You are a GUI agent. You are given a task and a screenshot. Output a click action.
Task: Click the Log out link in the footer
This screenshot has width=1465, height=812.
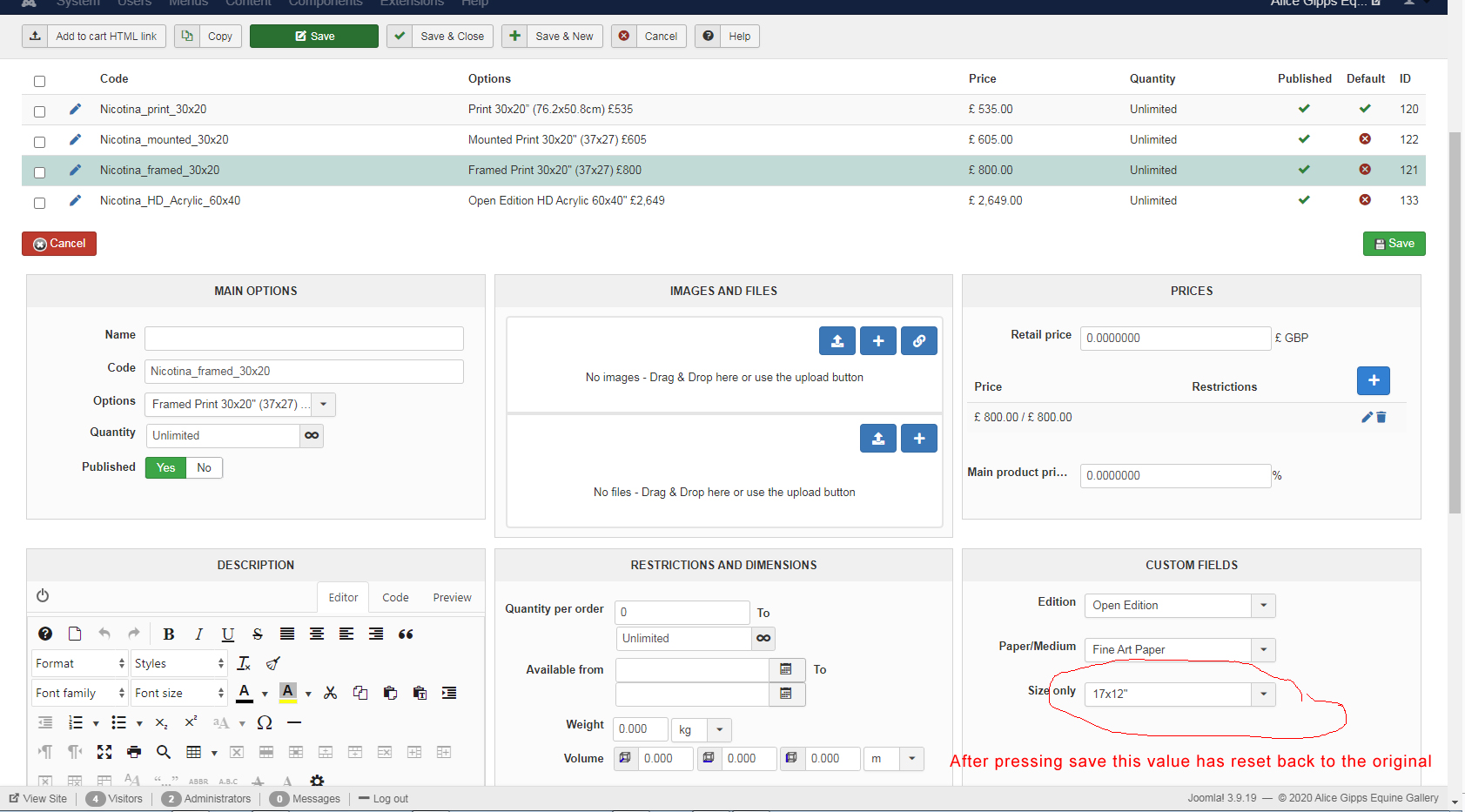pyautogui.click(x=383, y=798)
